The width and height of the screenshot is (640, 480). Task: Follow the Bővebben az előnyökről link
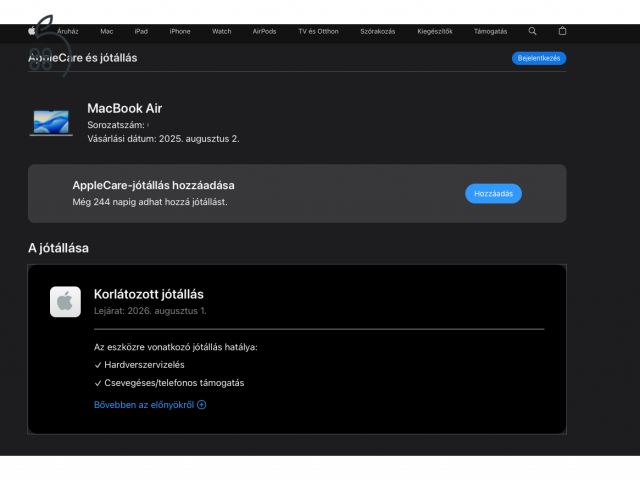(x=144, y=405)
